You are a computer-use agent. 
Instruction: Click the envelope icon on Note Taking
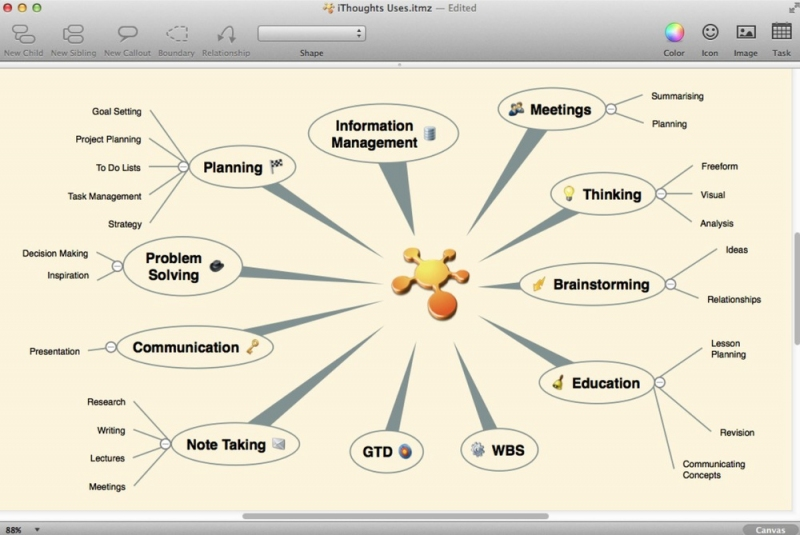point(279,444)
